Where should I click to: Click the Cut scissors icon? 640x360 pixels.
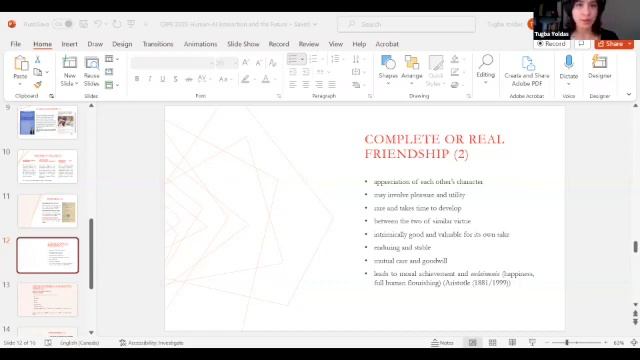coord(38,60)
